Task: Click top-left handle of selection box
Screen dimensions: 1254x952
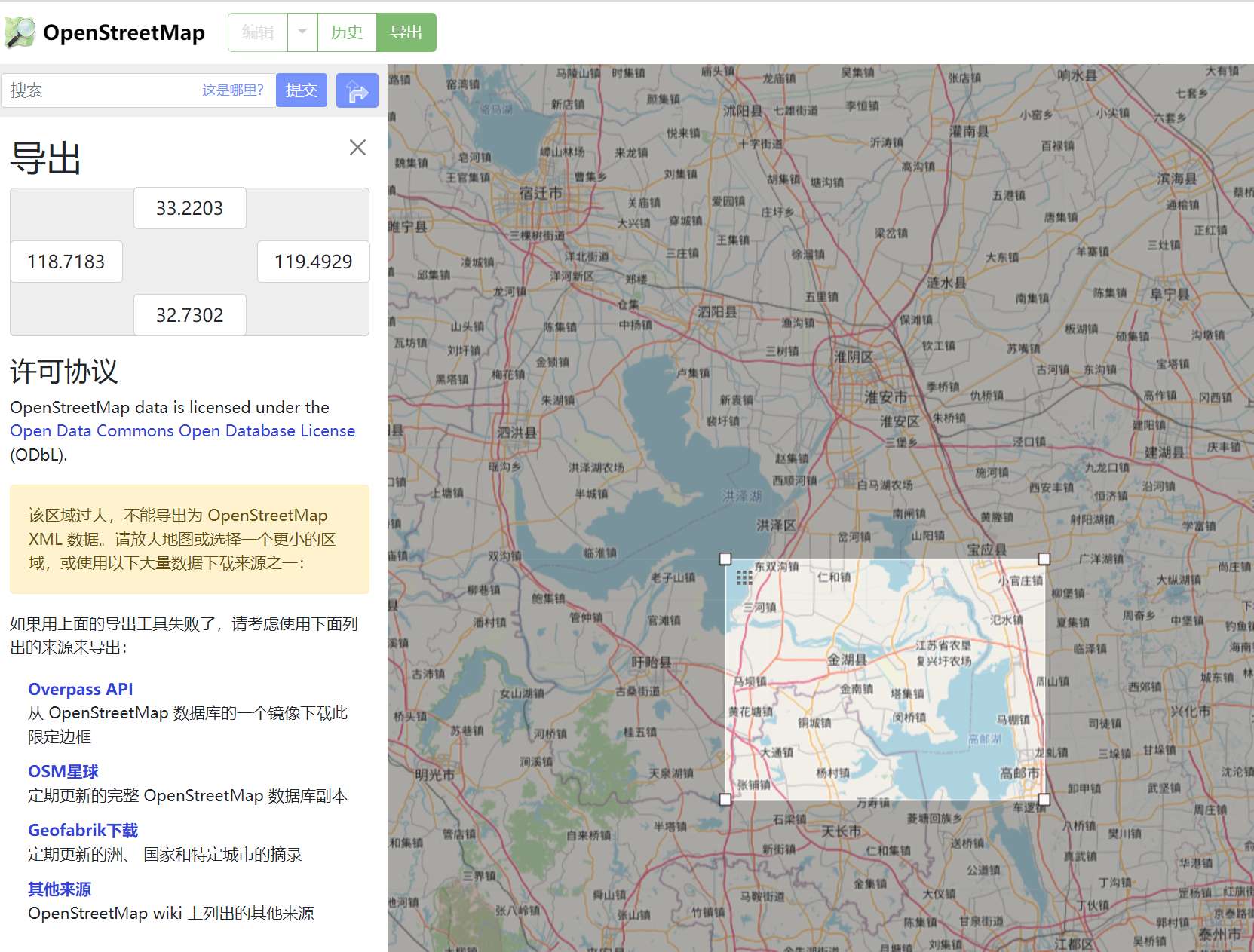Action: [725, 559]
